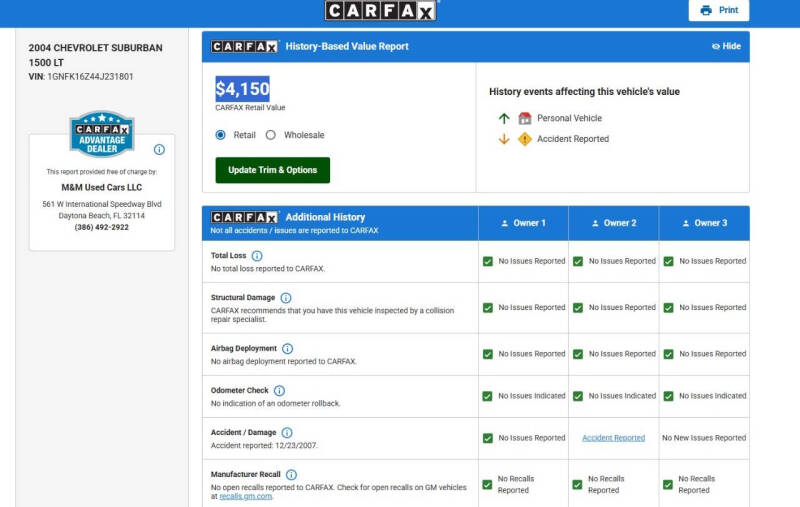Open info icon next to Advantage Dealer badge
800x507 pixels.
point(159,149)
